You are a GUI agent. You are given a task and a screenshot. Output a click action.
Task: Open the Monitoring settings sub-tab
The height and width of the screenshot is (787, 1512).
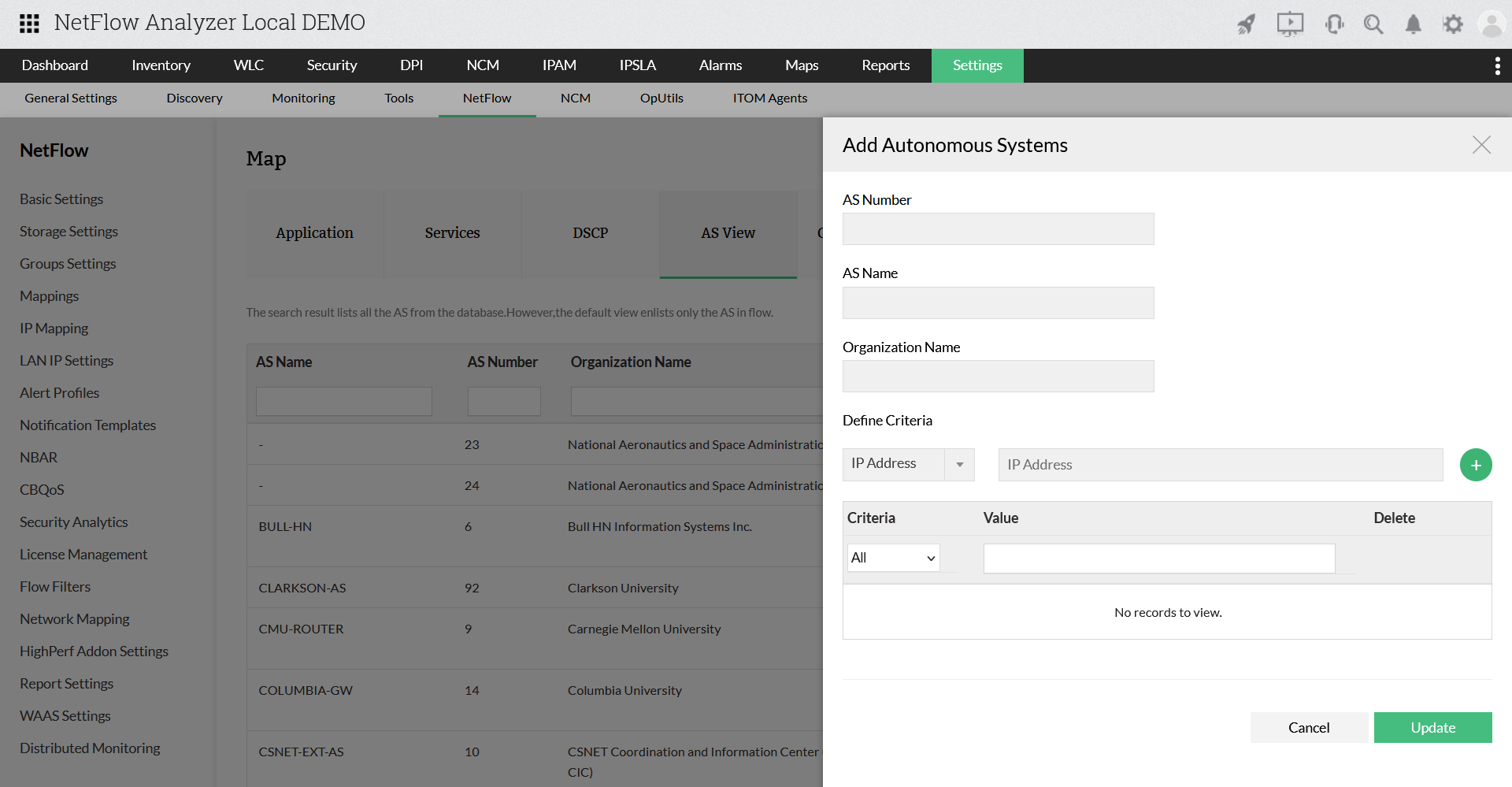pyautogui.click(x=303, y=98)
